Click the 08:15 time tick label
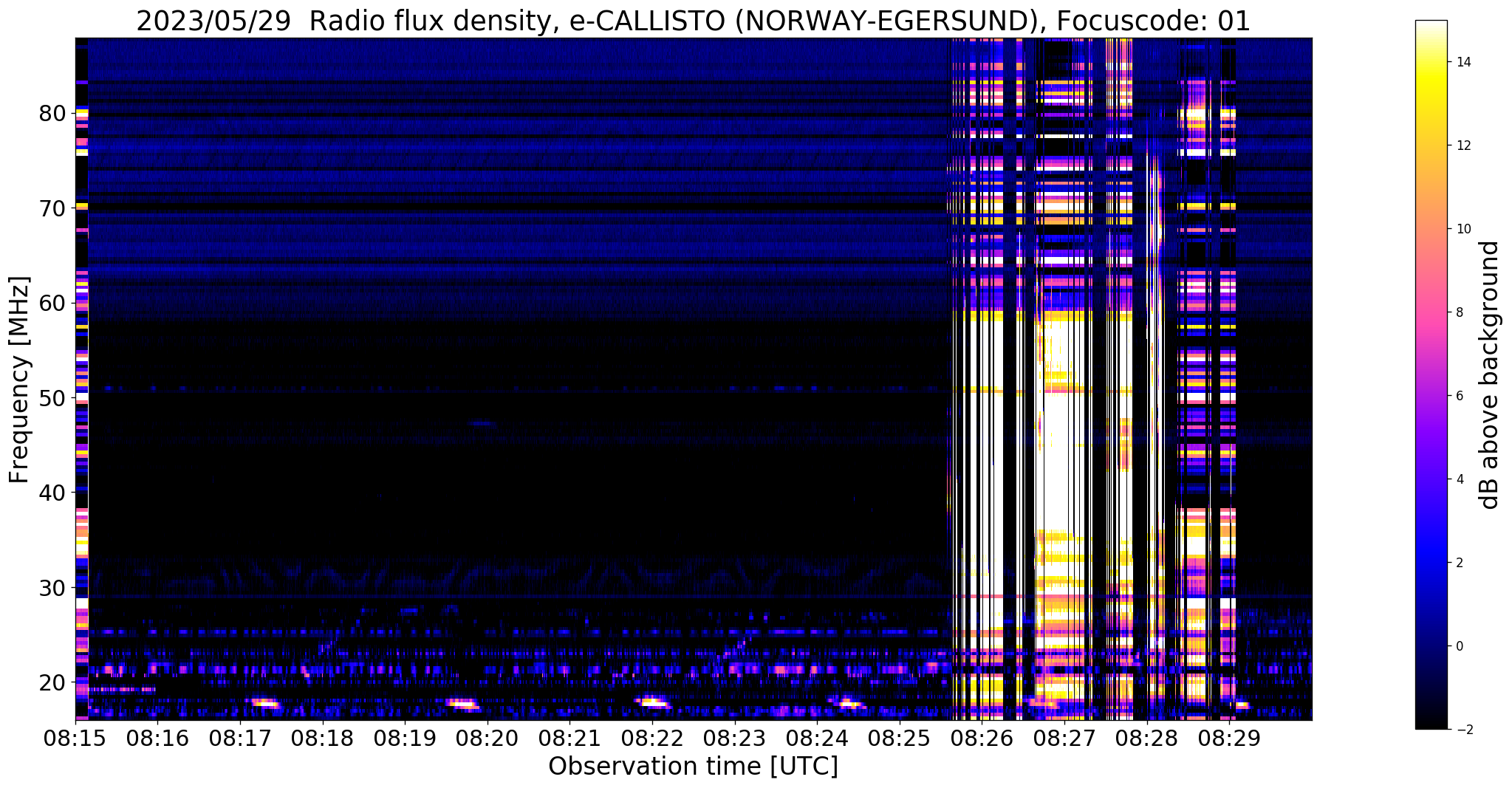Screen dimensions: 1512x788 tap(75, 739)
